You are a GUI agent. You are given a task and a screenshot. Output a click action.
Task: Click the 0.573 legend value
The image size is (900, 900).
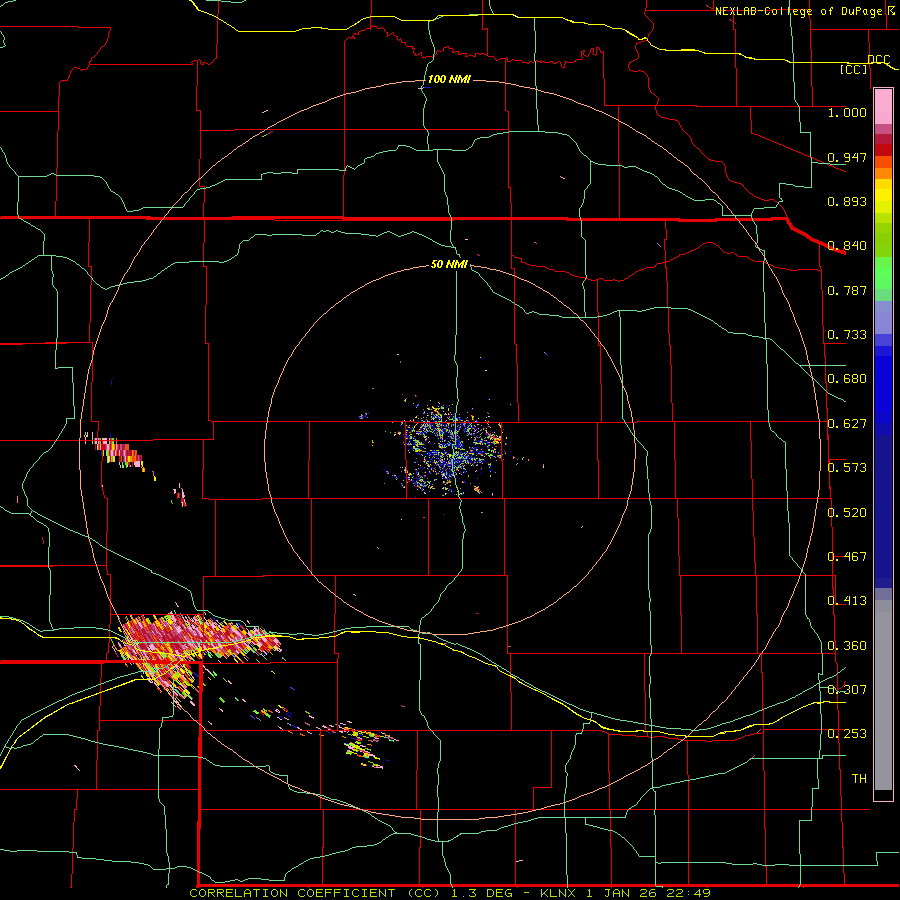(x=847, y=468)
